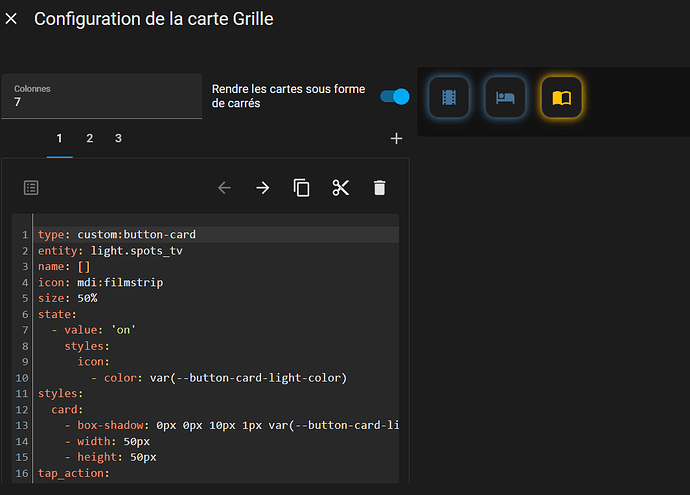Copy the card with duplicate icon

pyautogui.click(x=301, y=188)
